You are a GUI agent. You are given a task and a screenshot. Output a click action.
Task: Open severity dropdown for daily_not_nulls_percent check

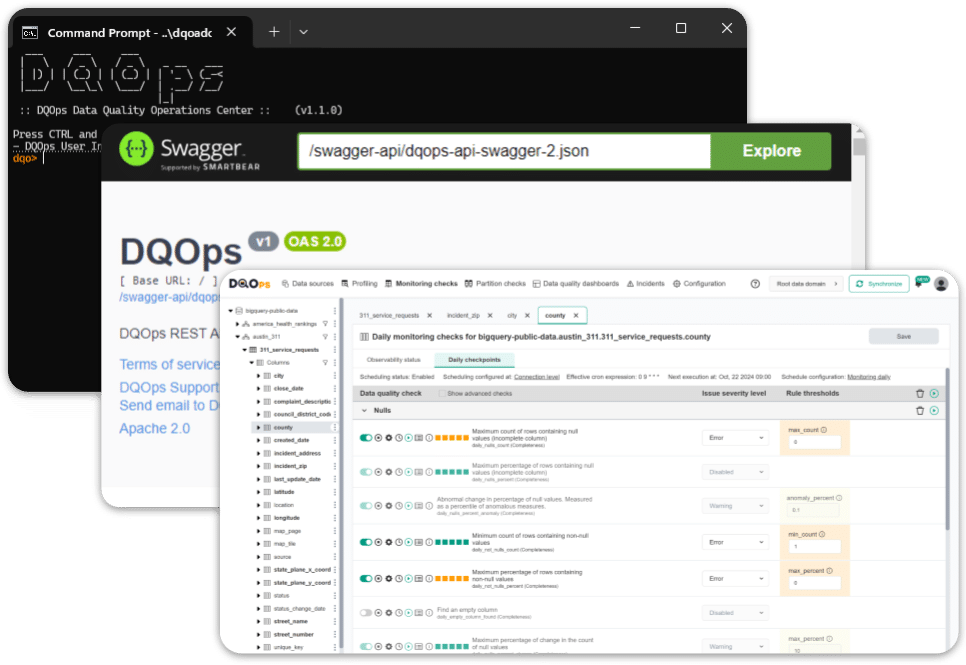pyautogui.click(x=735, y=579)
